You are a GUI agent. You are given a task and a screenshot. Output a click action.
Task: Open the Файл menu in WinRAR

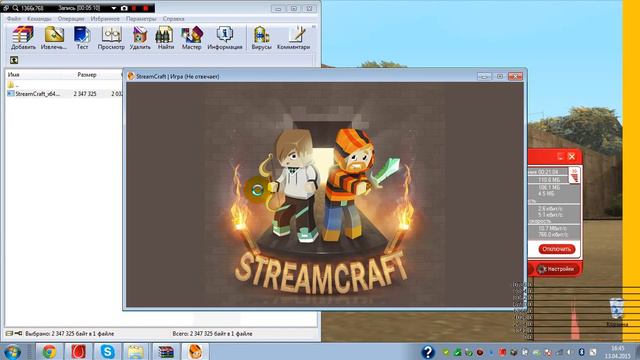pos(13,19)
